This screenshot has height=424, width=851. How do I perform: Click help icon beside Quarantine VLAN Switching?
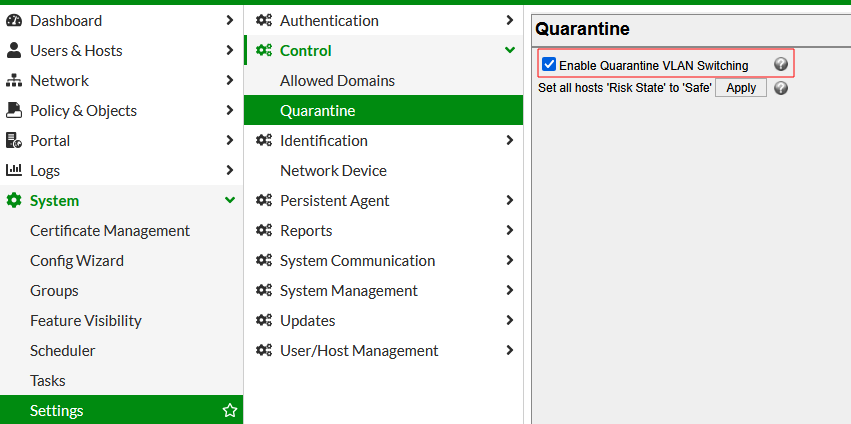coord(781,65)
